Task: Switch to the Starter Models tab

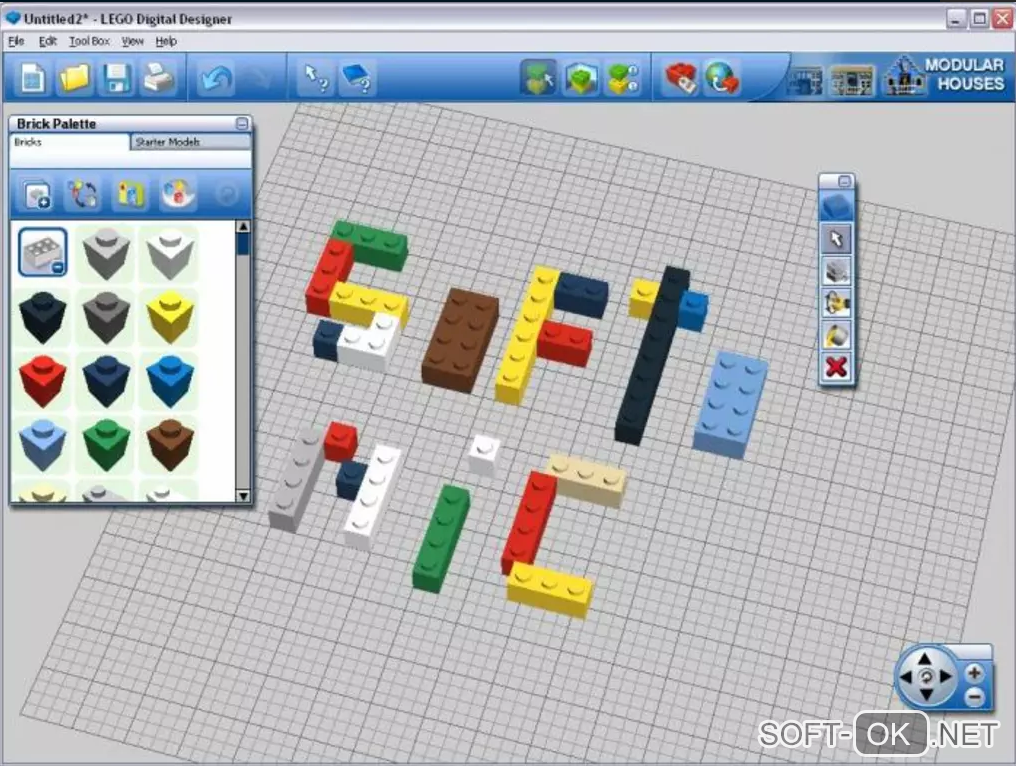Action: pos(190,142)
